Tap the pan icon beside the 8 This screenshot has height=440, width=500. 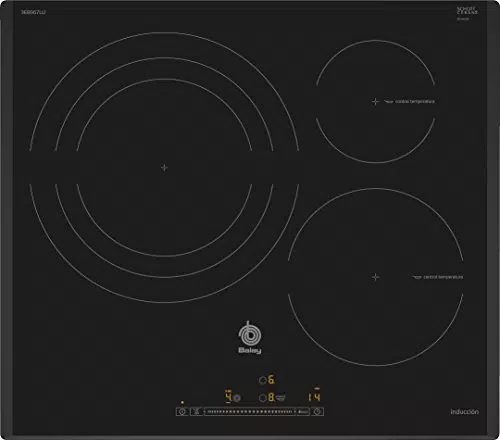point(281,397)
